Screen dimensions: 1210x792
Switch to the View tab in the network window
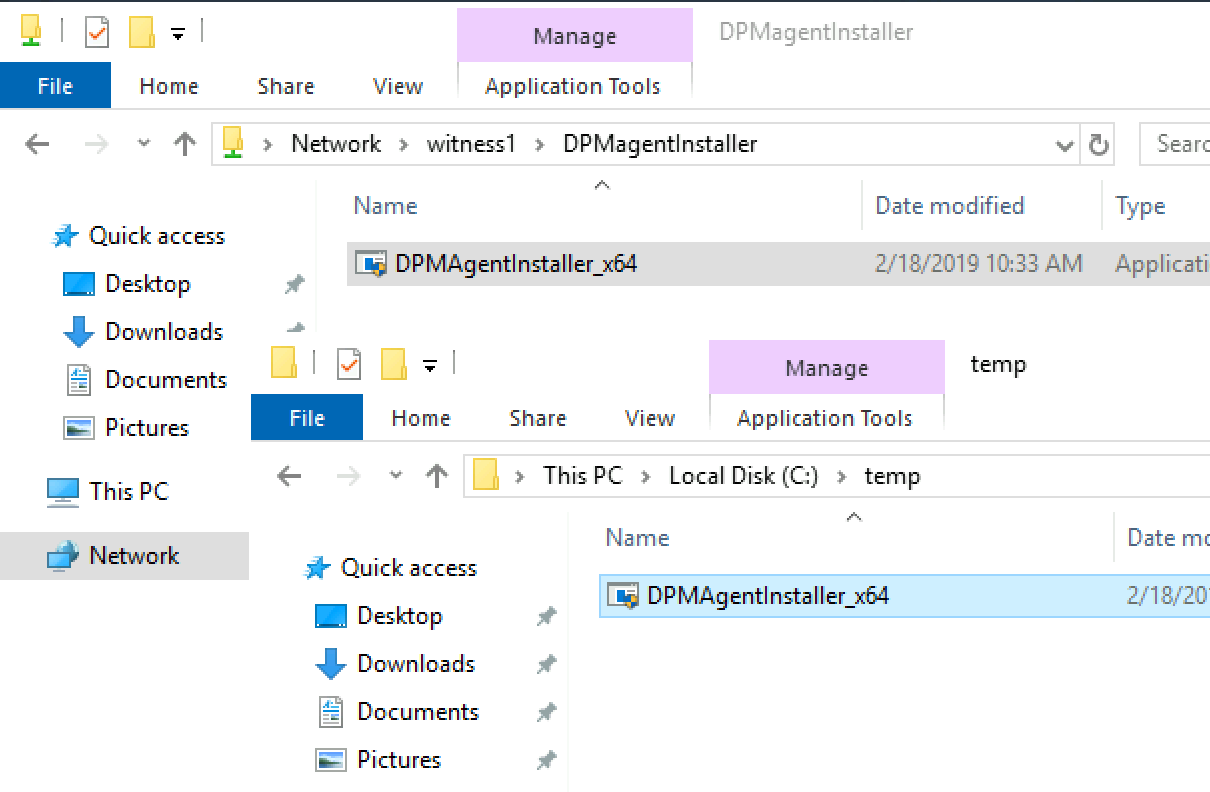pyautogui.click(x=398, y=86)
